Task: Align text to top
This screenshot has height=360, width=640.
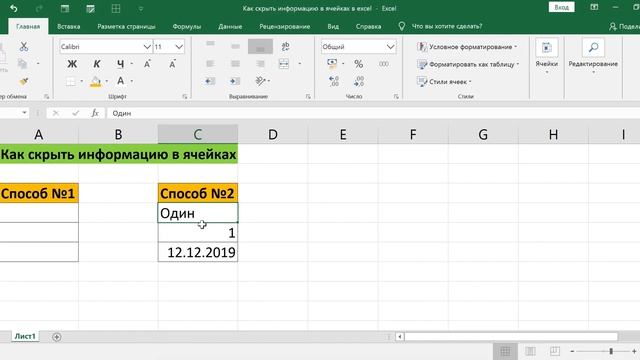Action: pyautogui.click(x=210, y=44)
